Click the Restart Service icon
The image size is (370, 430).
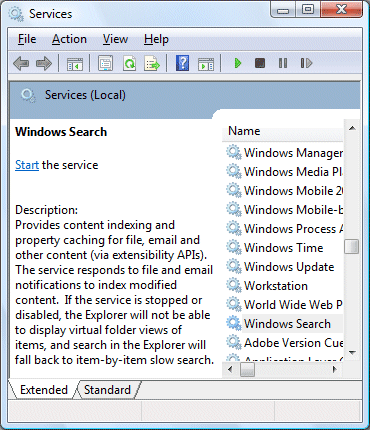coord(306,63)
